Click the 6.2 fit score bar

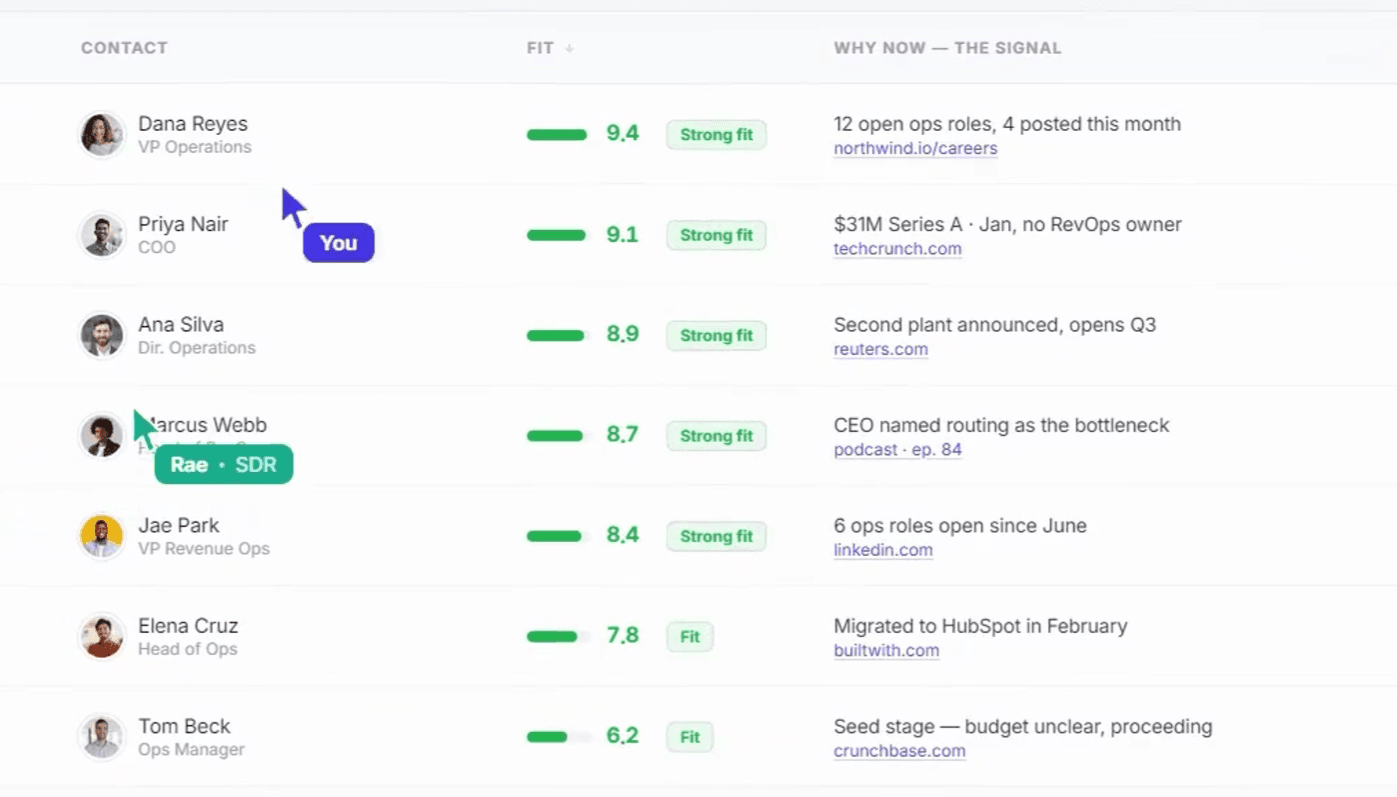(x=557, y=737)
